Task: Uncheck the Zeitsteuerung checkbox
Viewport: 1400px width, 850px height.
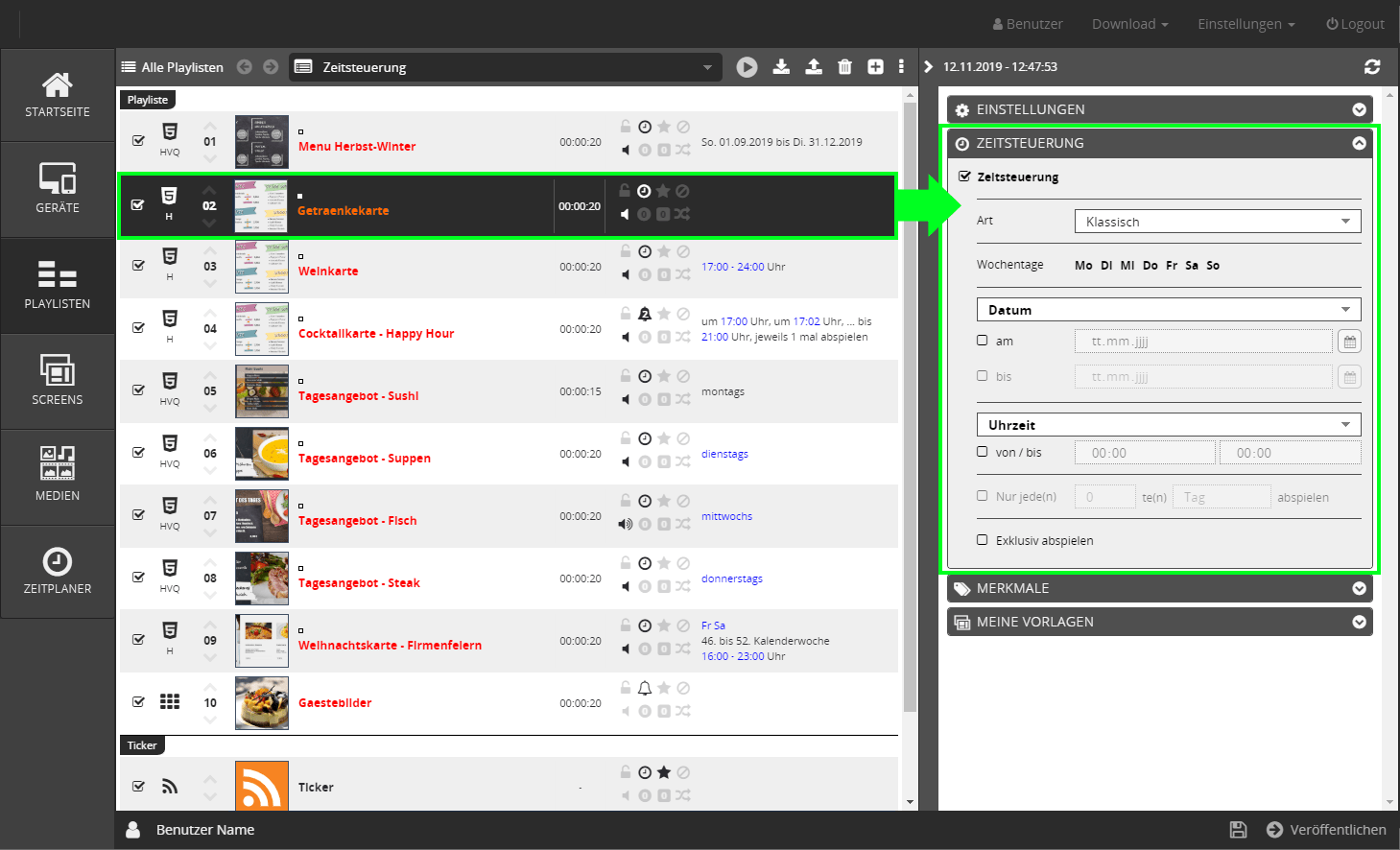Action: (x=965, y=177)
